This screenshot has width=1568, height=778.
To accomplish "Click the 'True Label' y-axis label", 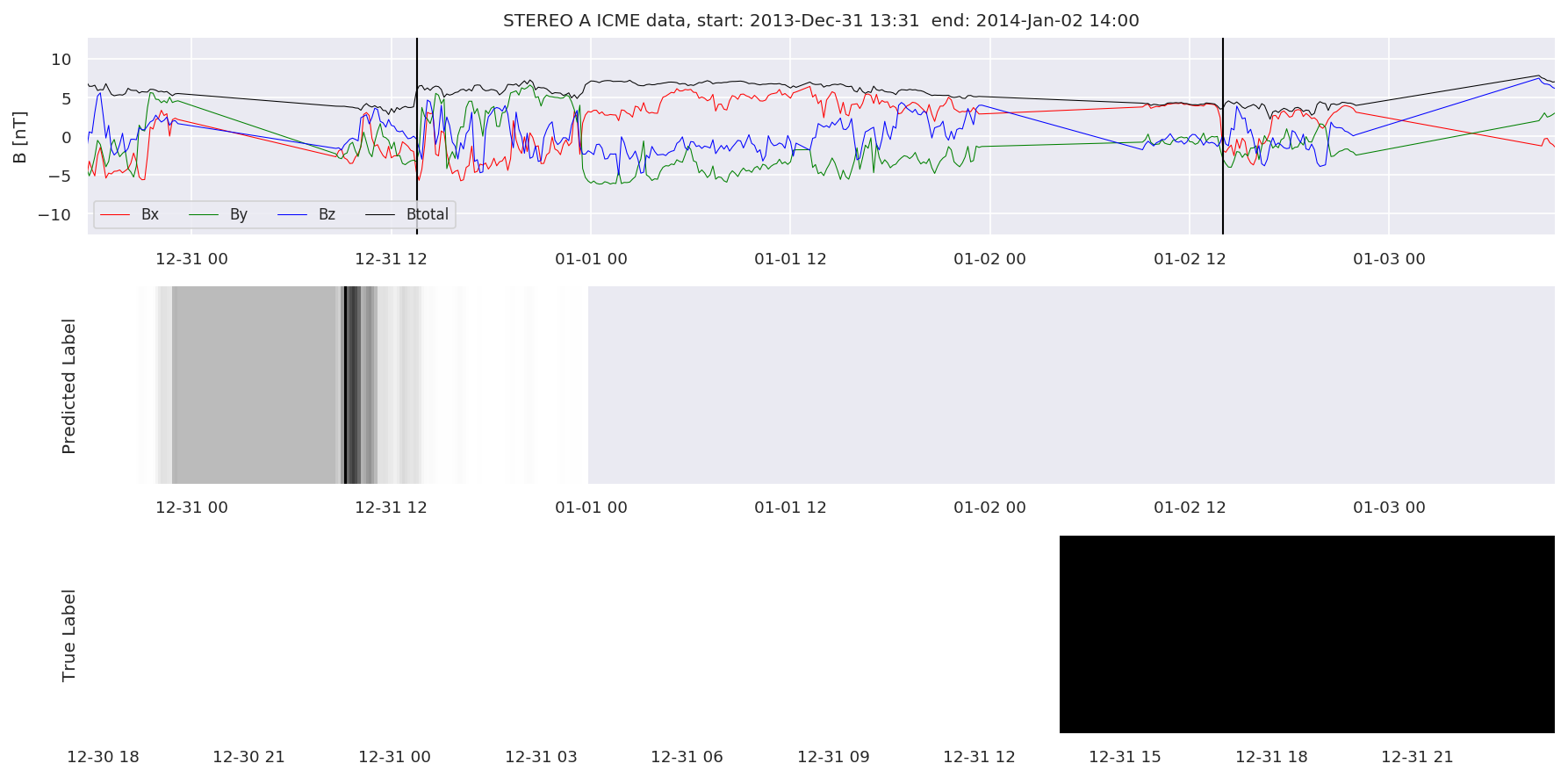I will point(69,636).
